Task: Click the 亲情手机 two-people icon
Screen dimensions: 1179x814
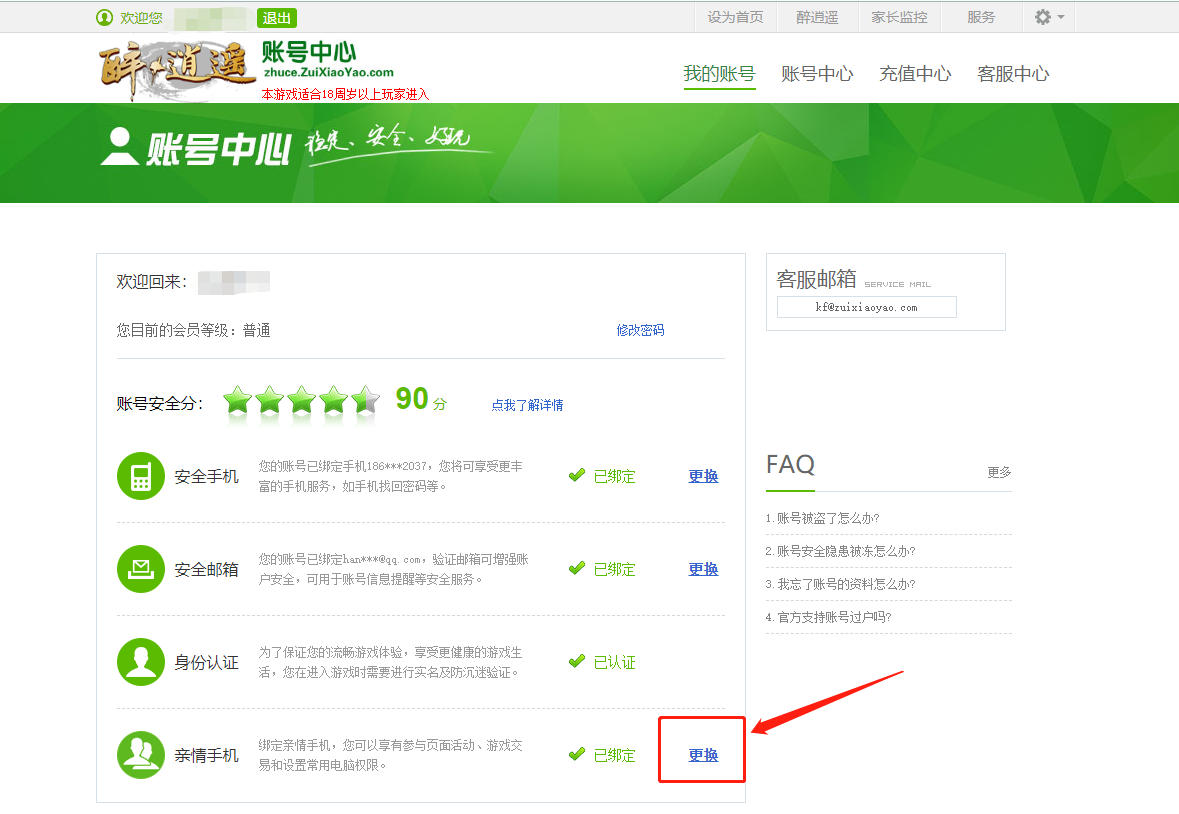Action: tap(141, 755)
